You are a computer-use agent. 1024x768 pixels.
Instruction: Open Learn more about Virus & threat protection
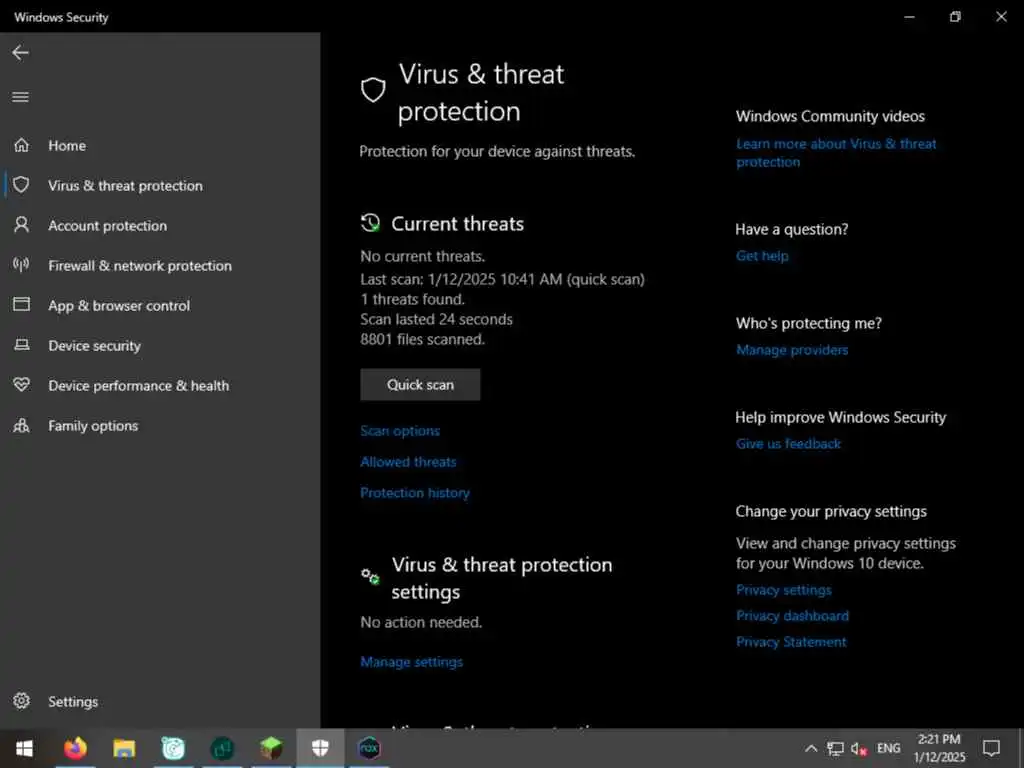coord(836,153)
